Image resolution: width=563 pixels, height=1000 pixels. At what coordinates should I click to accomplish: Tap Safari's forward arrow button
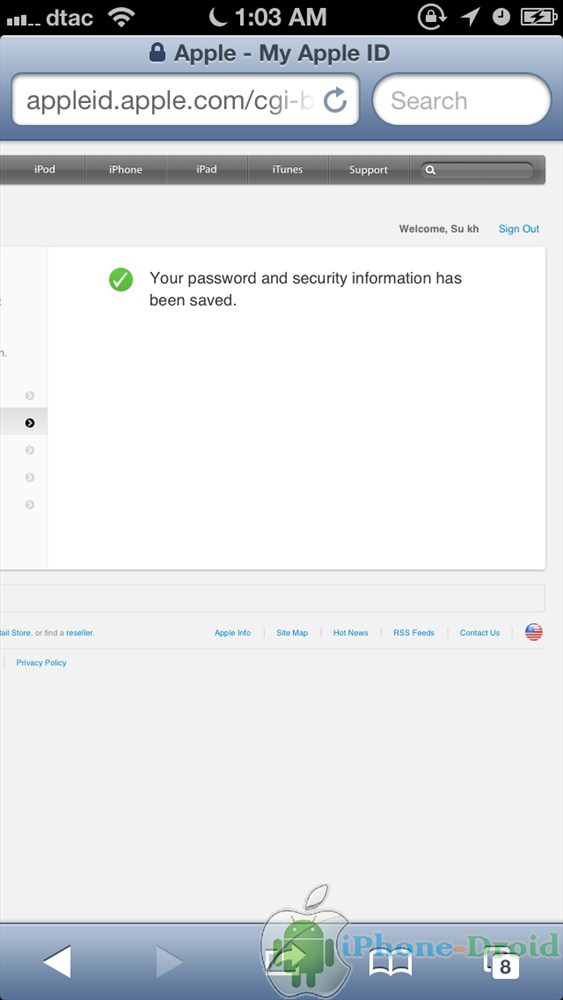[x=170, y=961]
